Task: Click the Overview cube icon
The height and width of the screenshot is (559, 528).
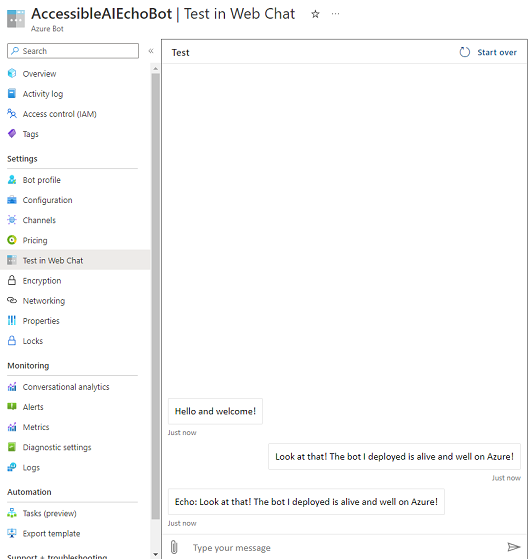Action: [x=12, y=73]
